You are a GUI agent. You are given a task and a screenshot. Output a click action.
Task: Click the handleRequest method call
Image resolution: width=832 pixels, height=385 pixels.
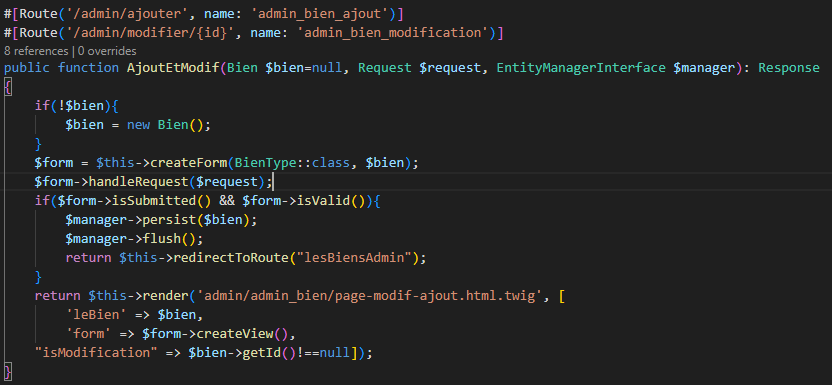pyautogui.click(x=138, y=182)
